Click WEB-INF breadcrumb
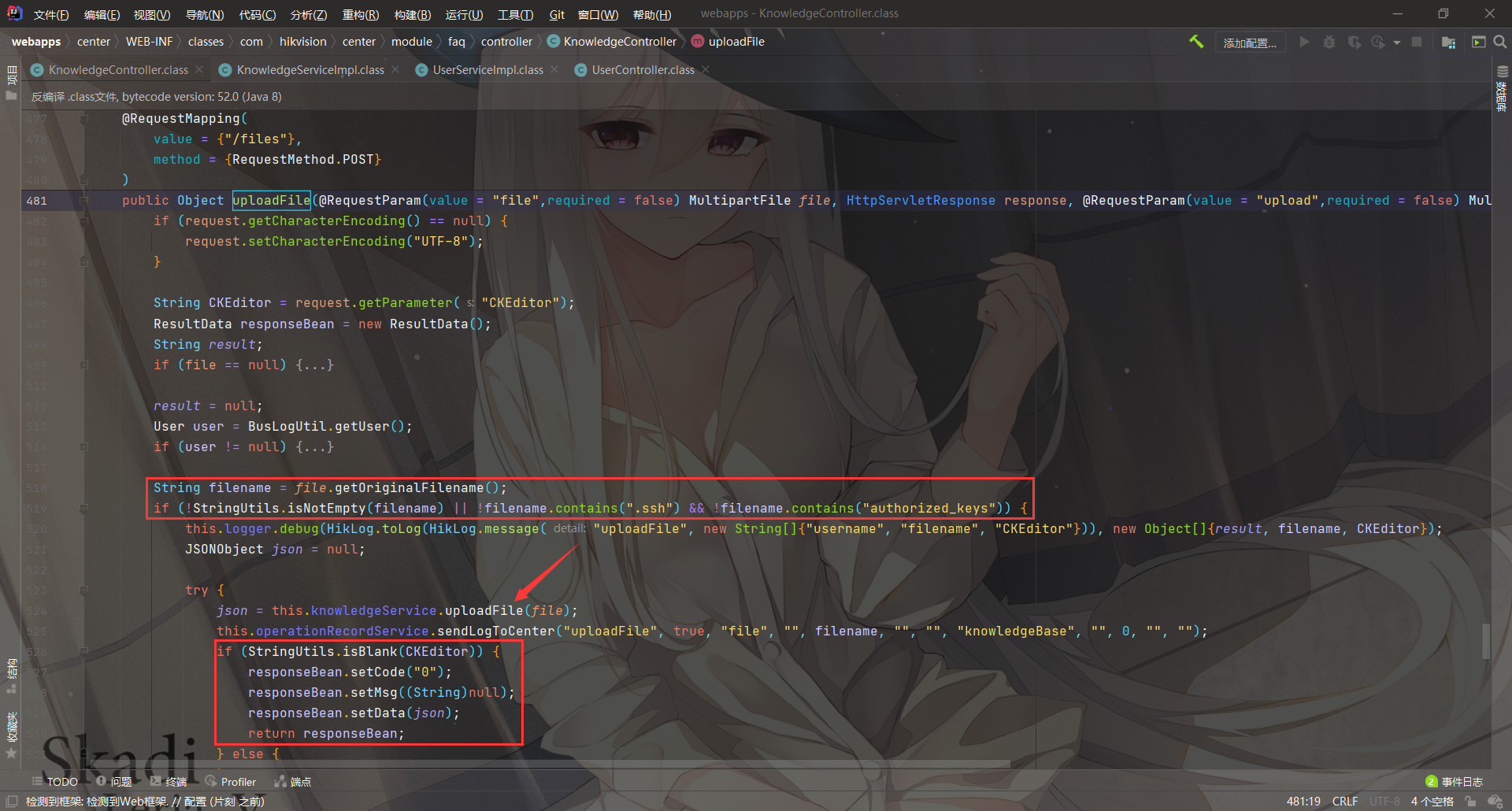 point(149,42)
